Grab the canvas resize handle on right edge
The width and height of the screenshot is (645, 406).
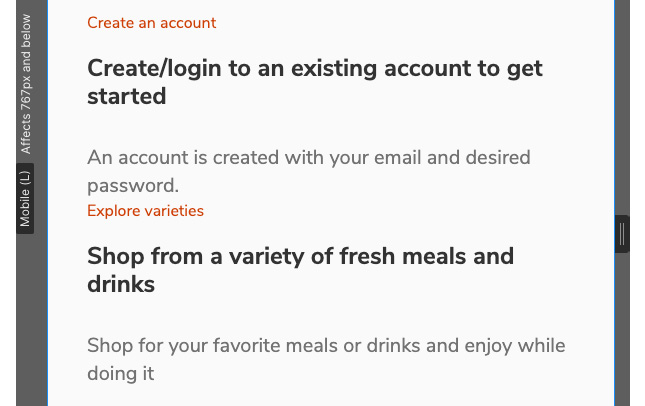622,234
